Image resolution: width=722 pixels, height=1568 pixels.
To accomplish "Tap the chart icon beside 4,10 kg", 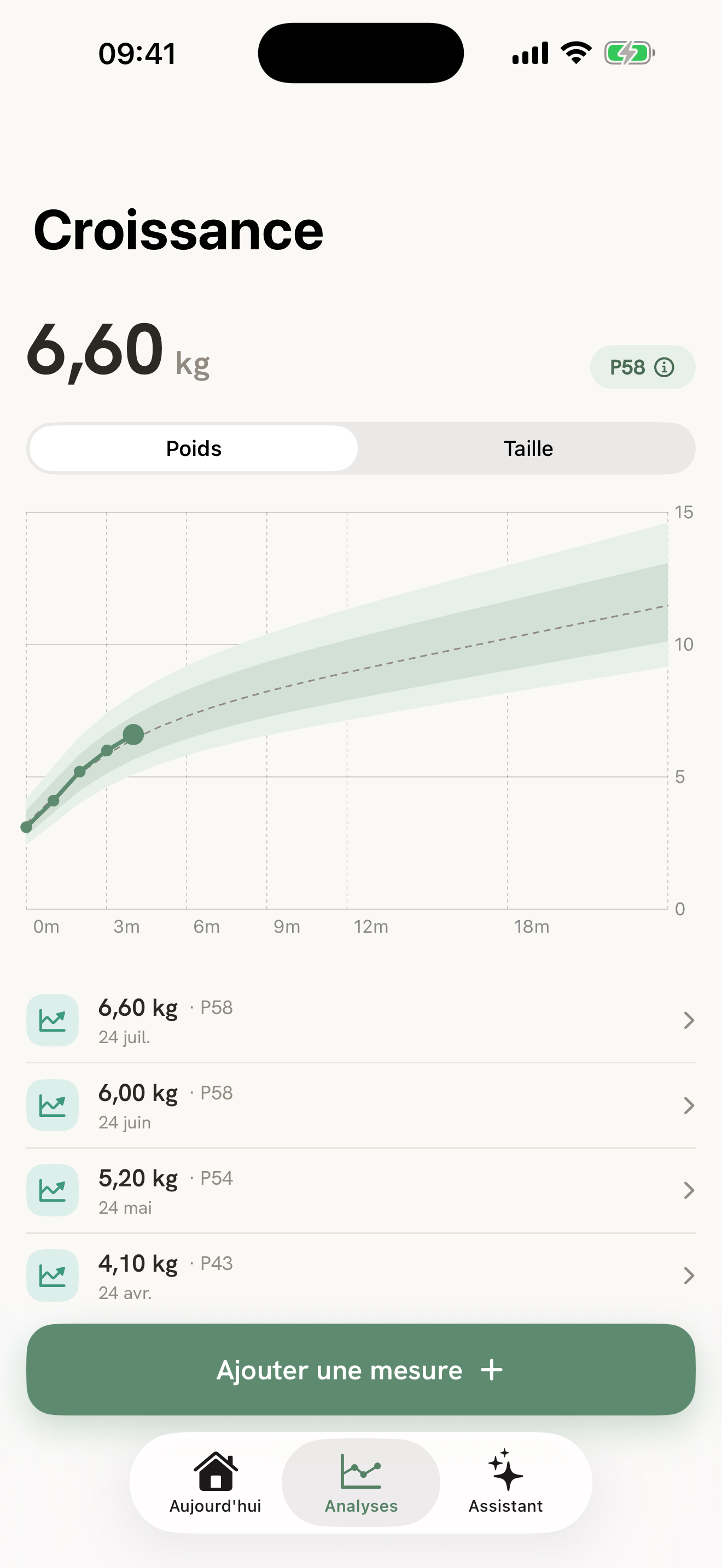I will click(x=53, y=1276).
